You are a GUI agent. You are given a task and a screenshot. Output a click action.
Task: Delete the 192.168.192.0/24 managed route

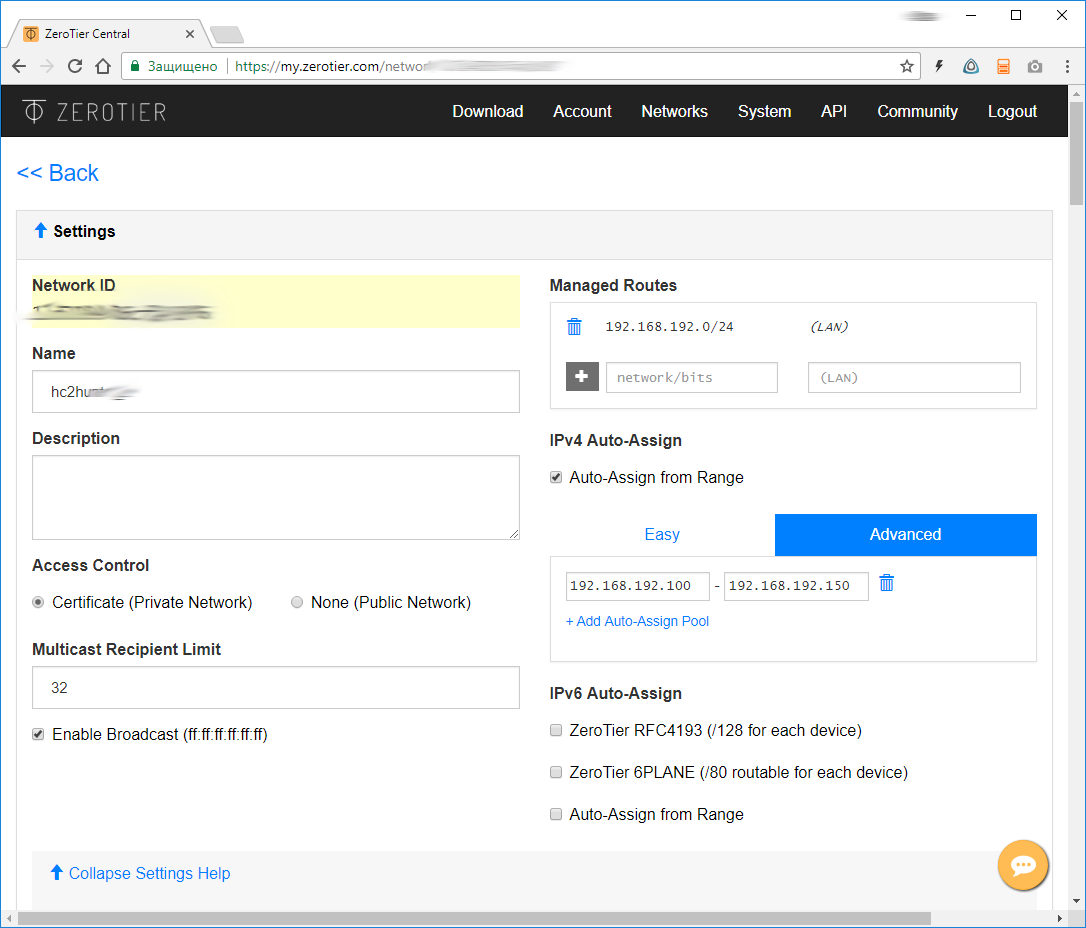tap(573, 326)
